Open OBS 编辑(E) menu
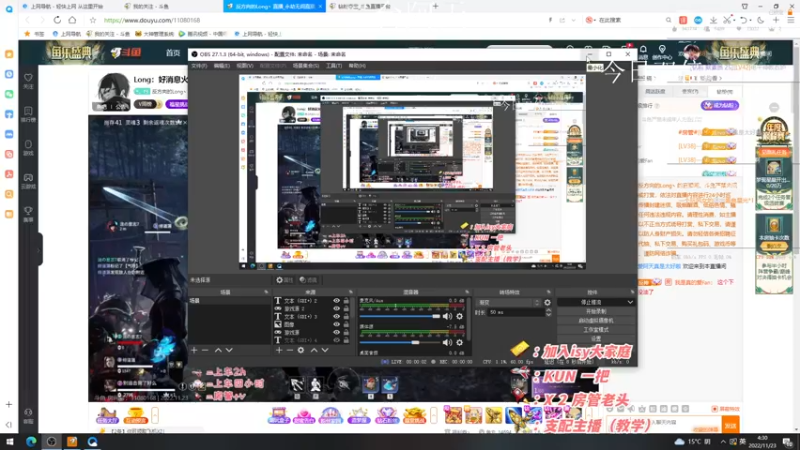Viewport: 800px width, 450px height. pyautogui.click(x=221, y=66)
